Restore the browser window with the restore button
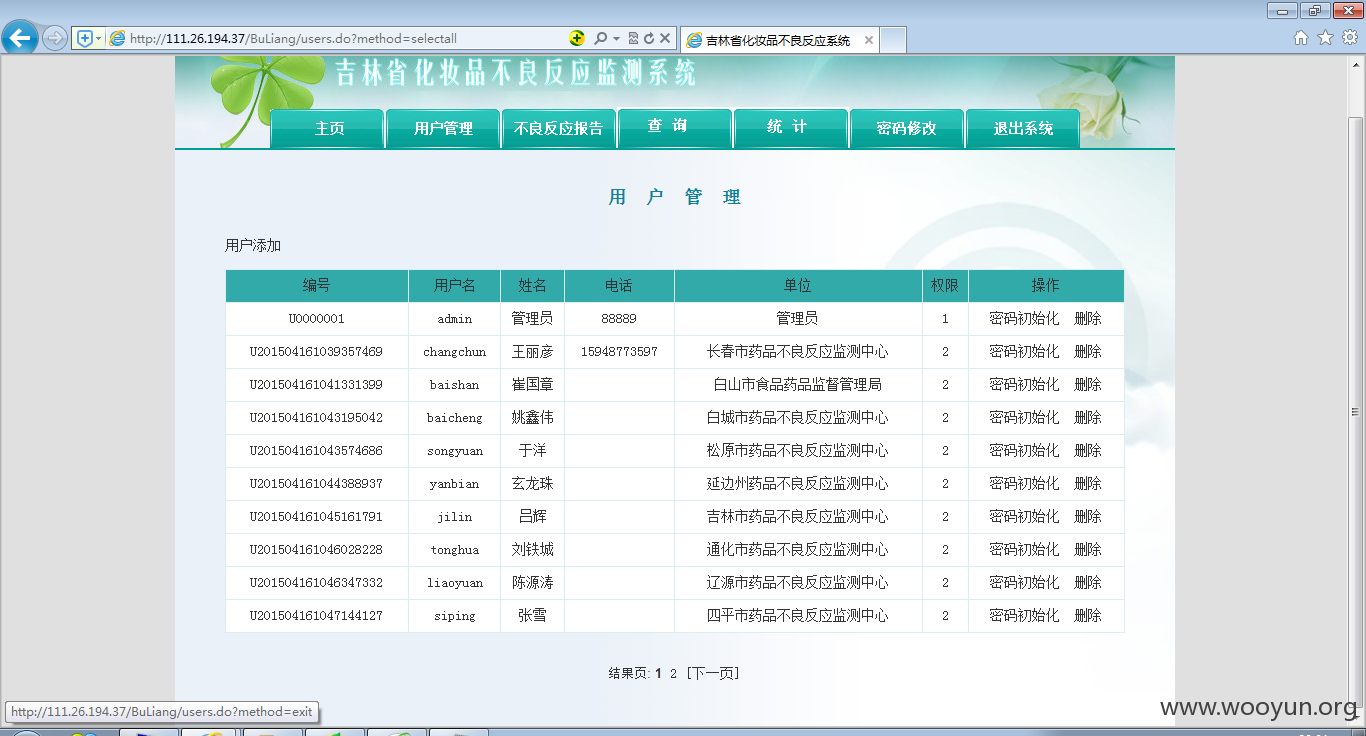The height and width of the screenshot is (736, 1366). tap(1314, 11)
